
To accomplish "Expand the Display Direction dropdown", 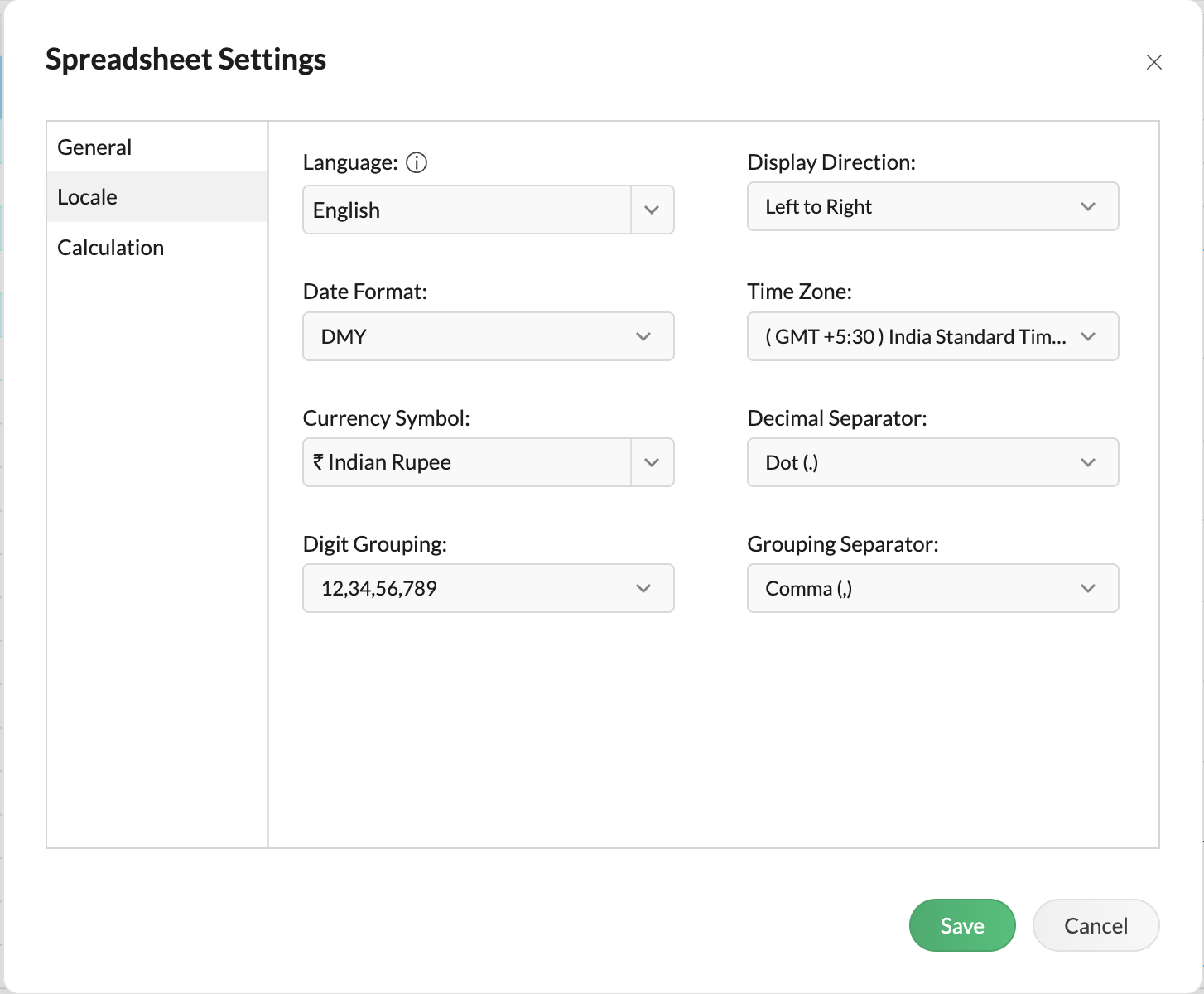I will point(932,206).
